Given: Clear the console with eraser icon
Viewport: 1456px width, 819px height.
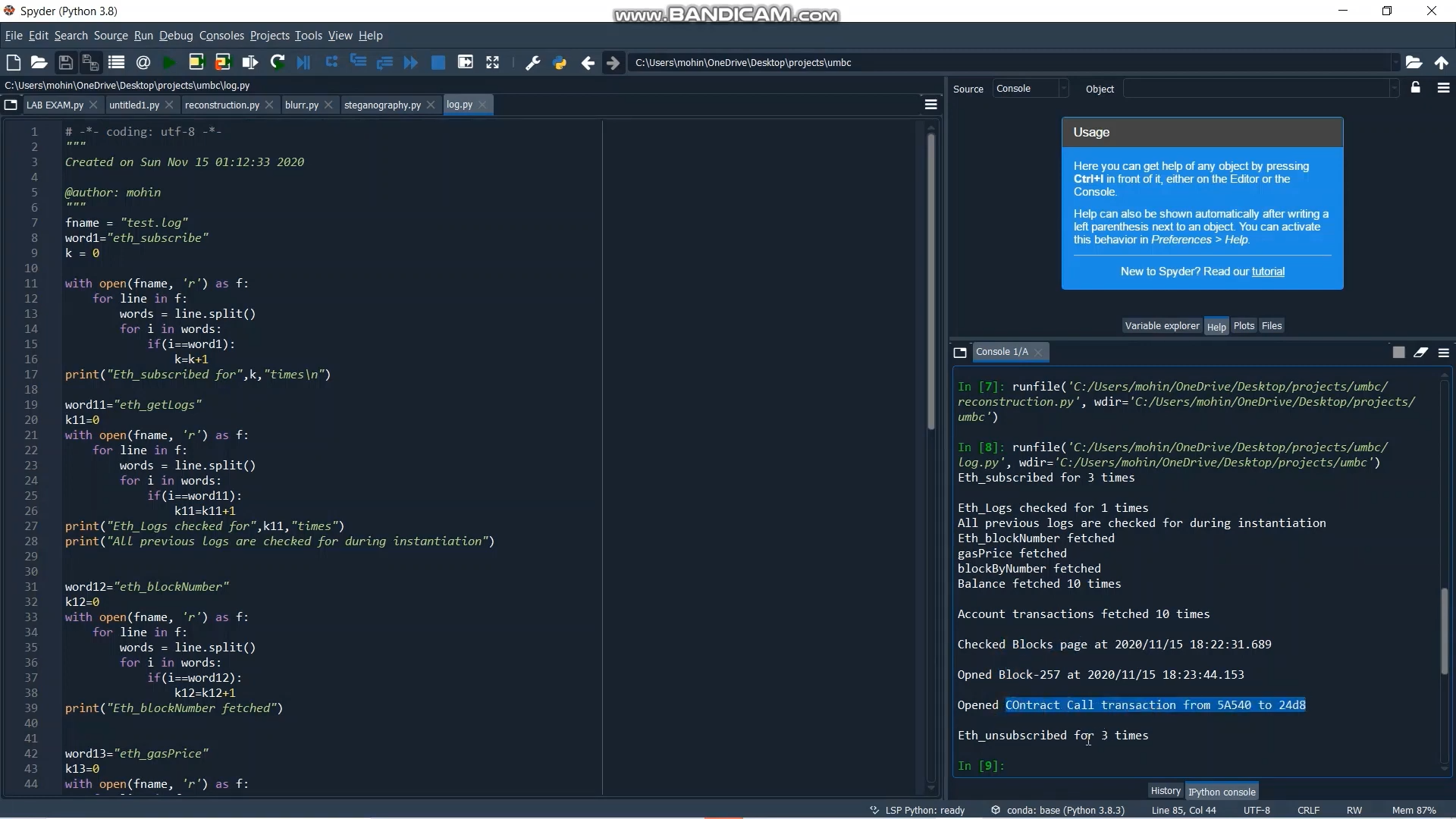Looking at the screenshot, I should point(1420,353).
